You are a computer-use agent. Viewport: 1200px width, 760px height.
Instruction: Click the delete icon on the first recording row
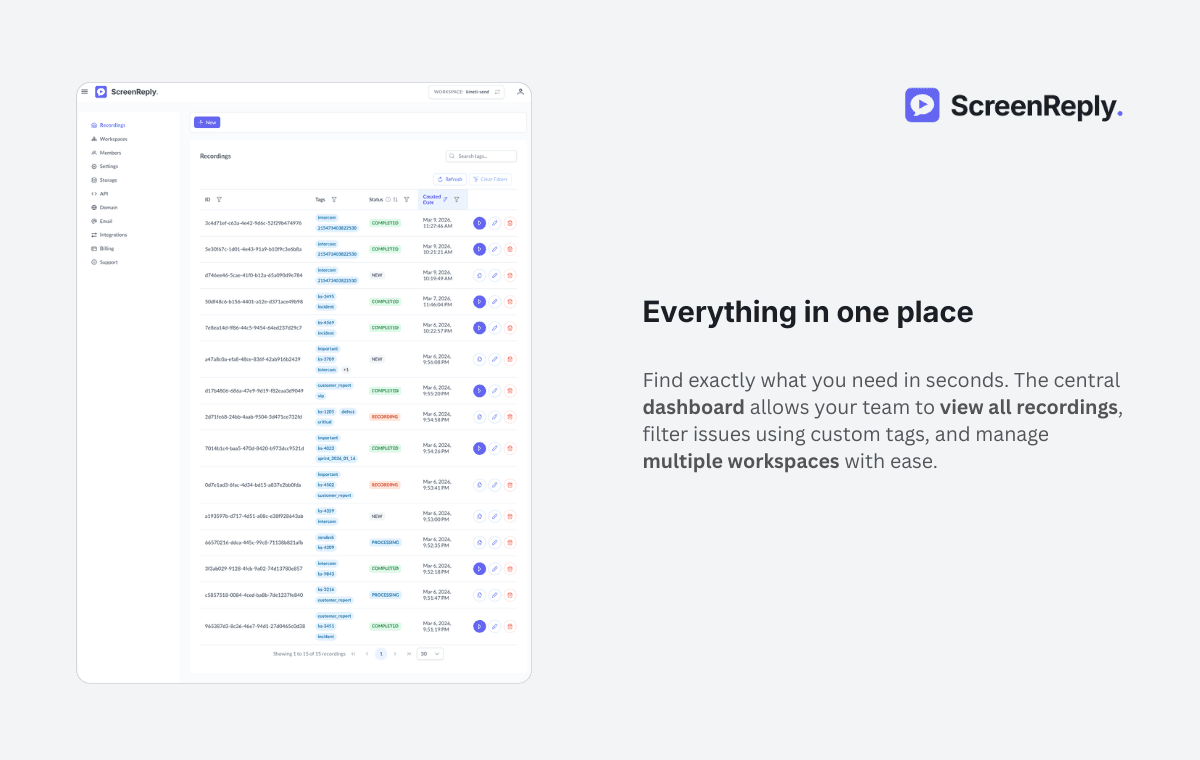coord(510,223)
